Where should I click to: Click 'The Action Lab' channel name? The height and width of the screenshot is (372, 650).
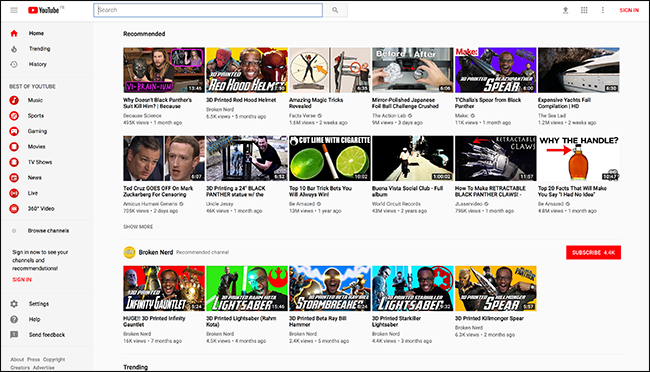coord(389,116)
